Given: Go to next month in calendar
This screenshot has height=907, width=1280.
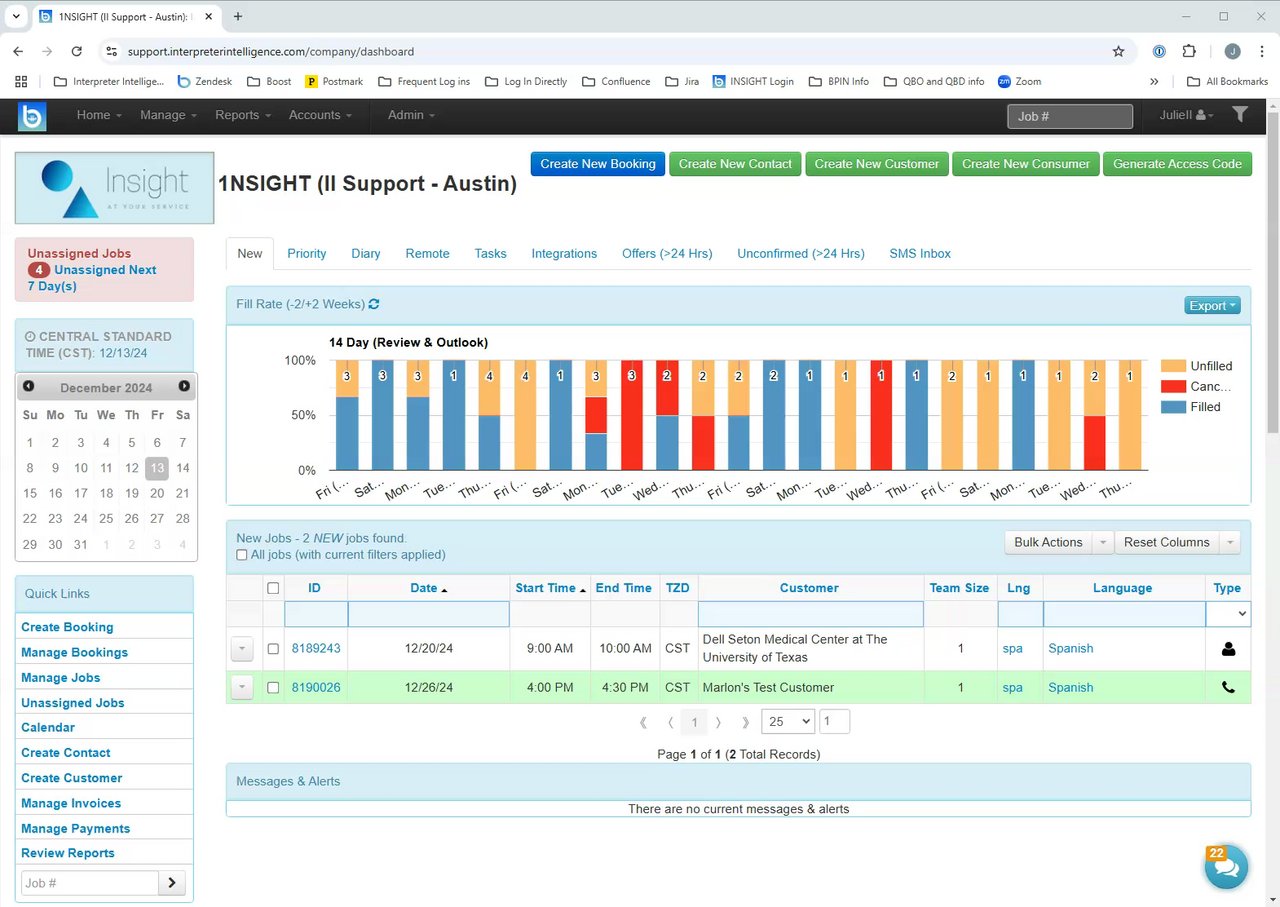Looking at the screenshot, I should [x=184, y=386].
